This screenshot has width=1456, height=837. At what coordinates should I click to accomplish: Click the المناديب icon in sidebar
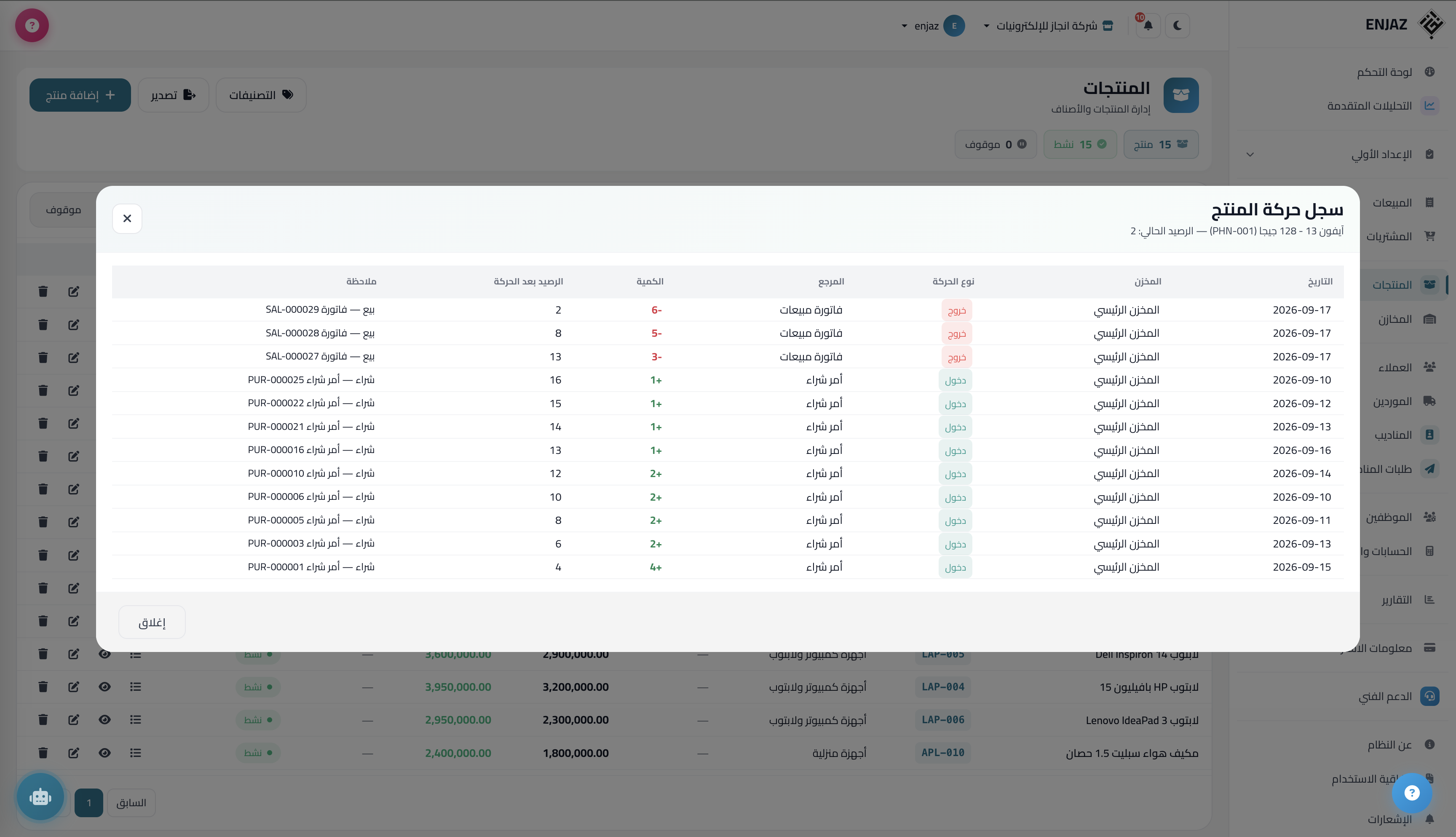pos(1429,435)
